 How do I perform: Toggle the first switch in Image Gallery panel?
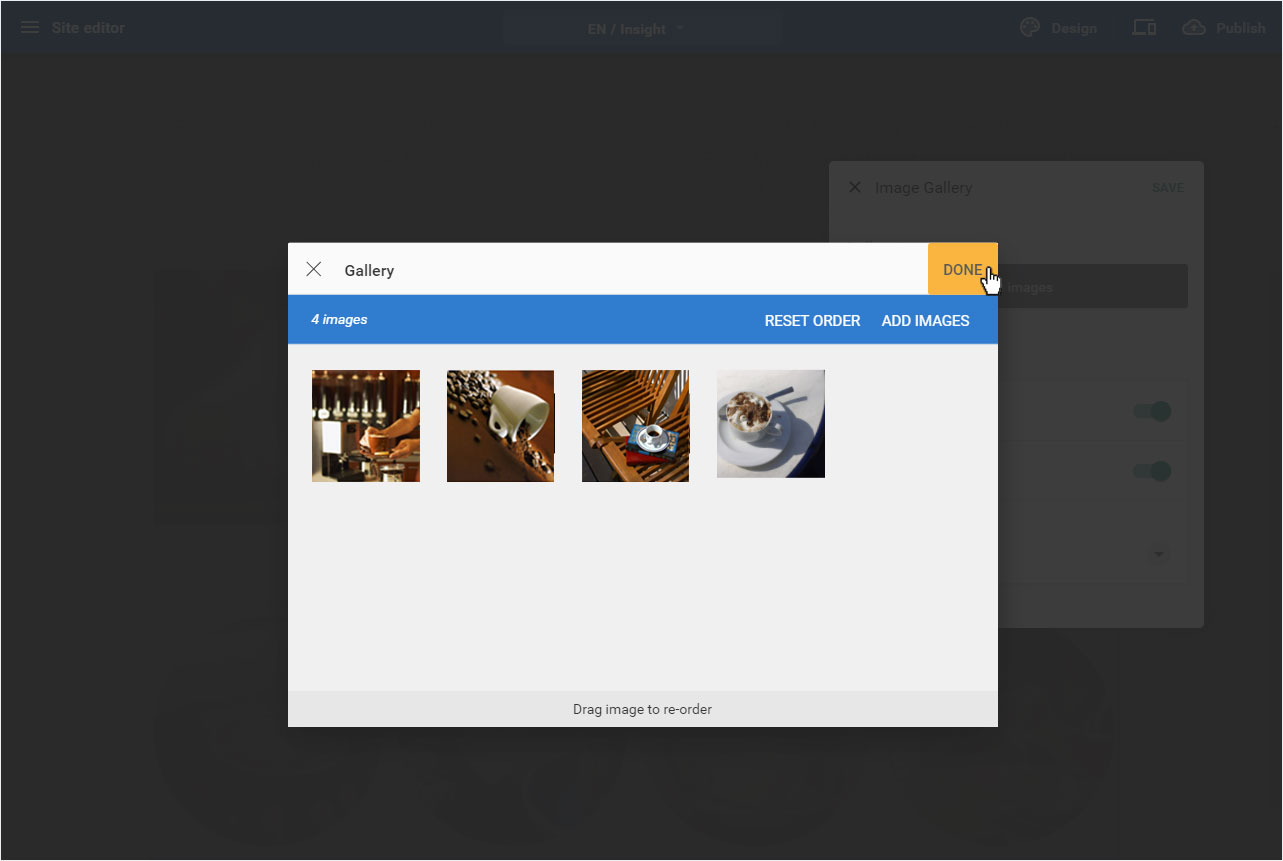pyautogui.click(x=1152, y=411)
